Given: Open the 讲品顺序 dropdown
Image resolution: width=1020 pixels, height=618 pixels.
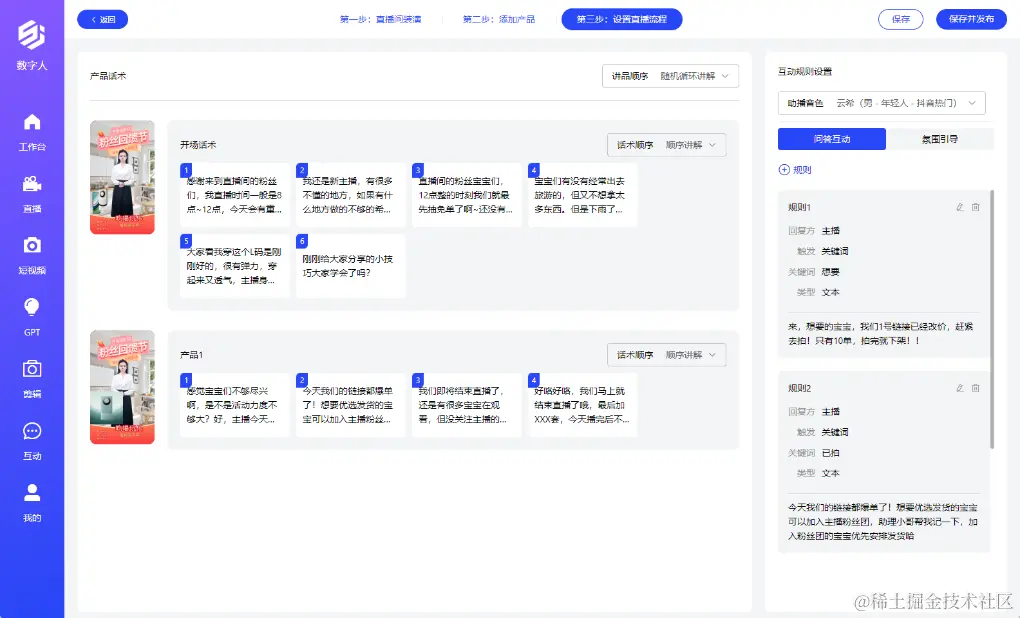Looking at the screenshot, I should (670, 76).
